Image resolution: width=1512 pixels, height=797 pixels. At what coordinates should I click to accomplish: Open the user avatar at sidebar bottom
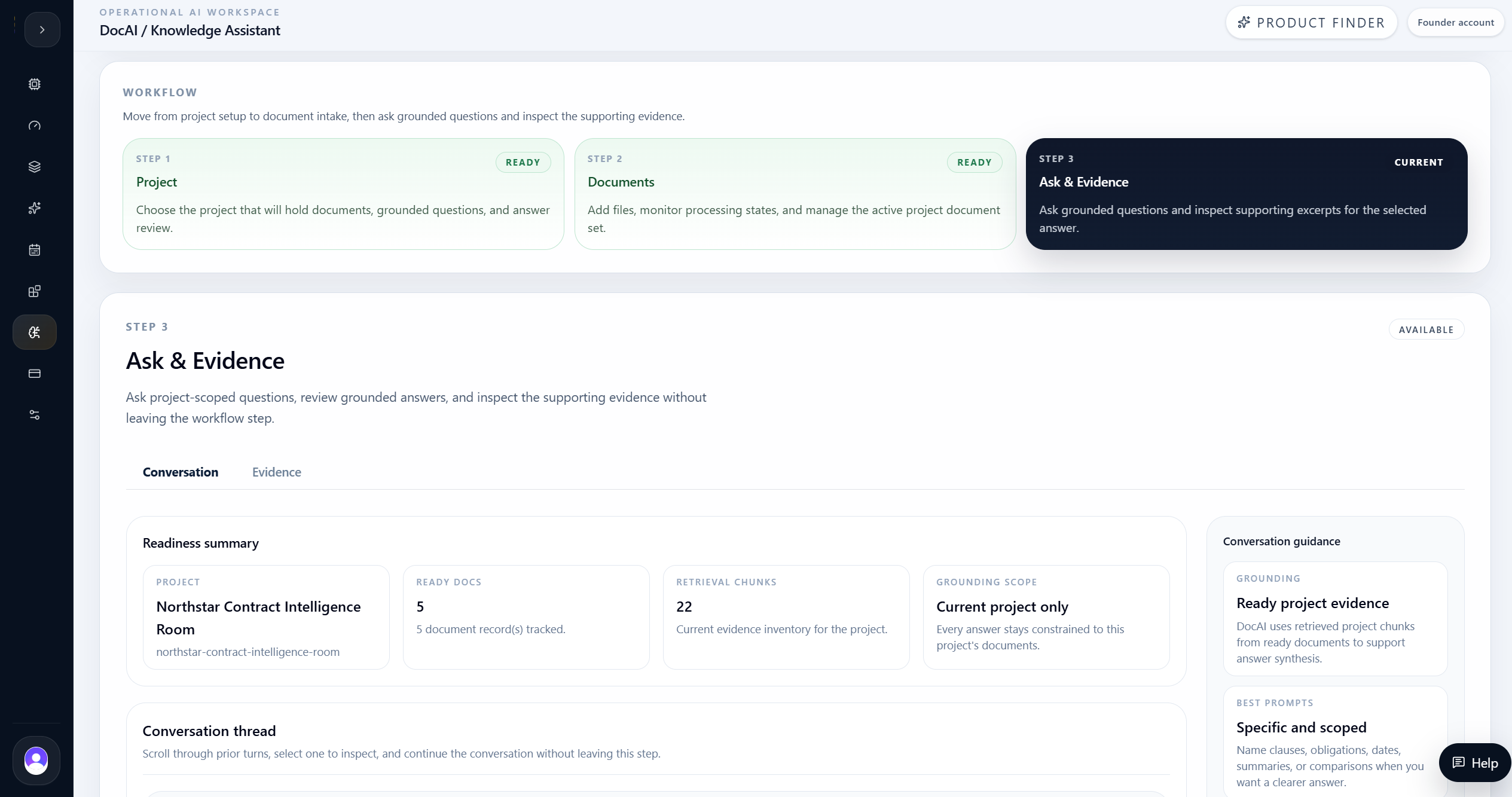[36, 761]
